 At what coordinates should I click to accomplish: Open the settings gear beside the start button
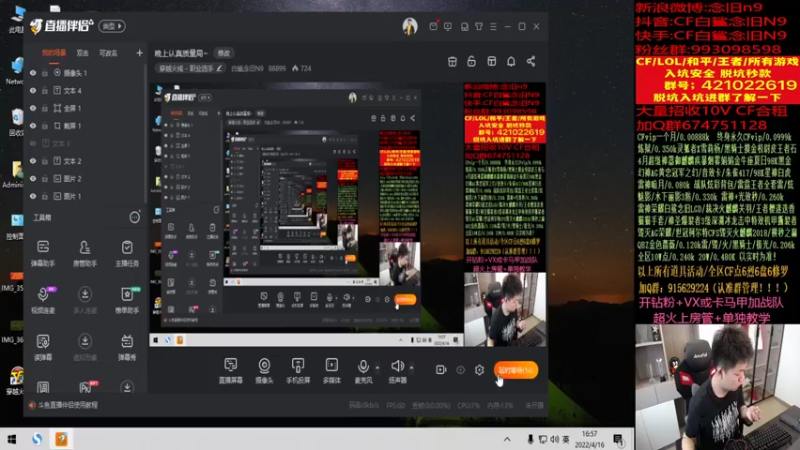click(x=479, y=370)
